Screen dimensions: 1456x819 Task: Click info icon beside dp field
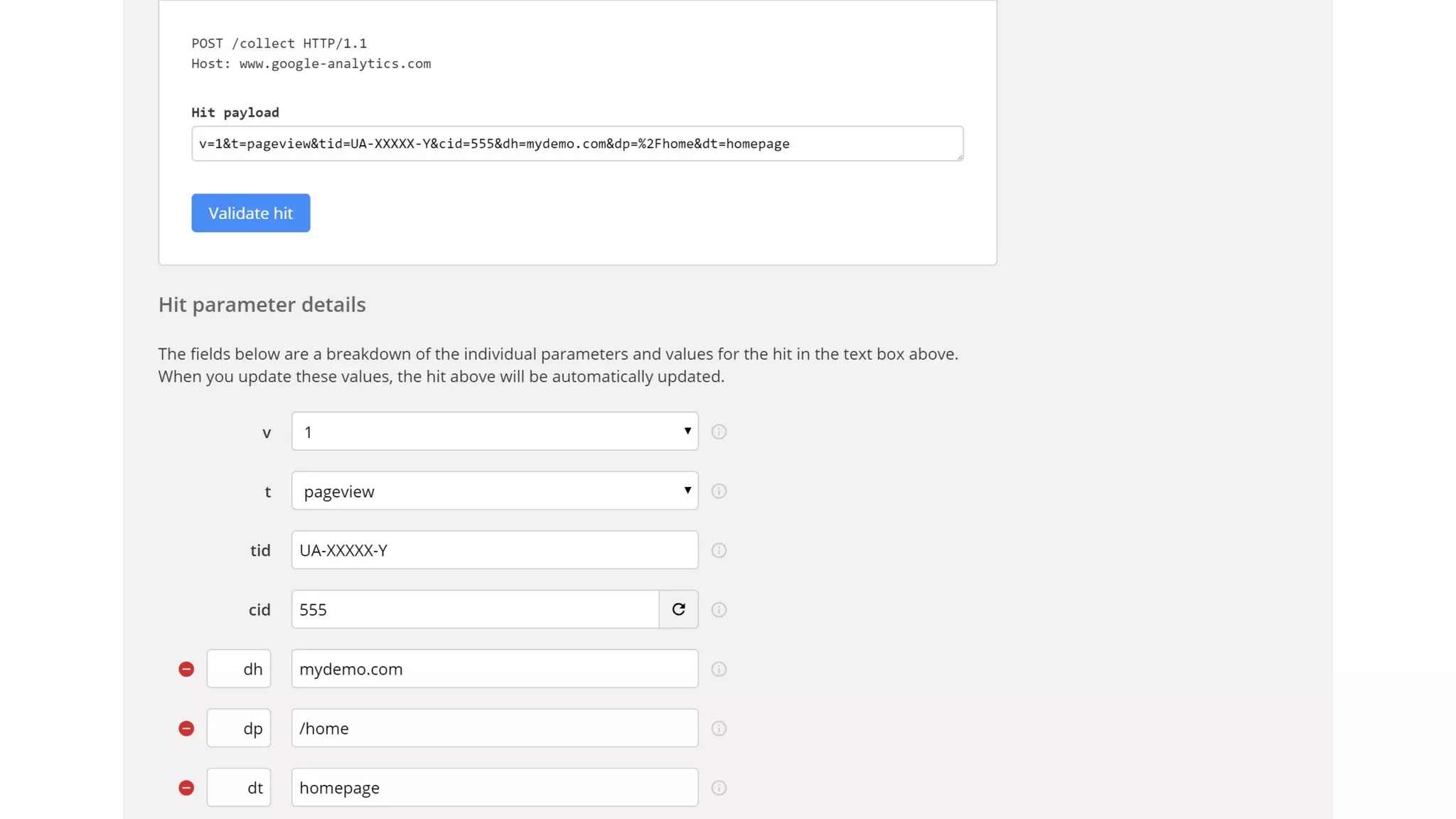[x=719, y=729]
